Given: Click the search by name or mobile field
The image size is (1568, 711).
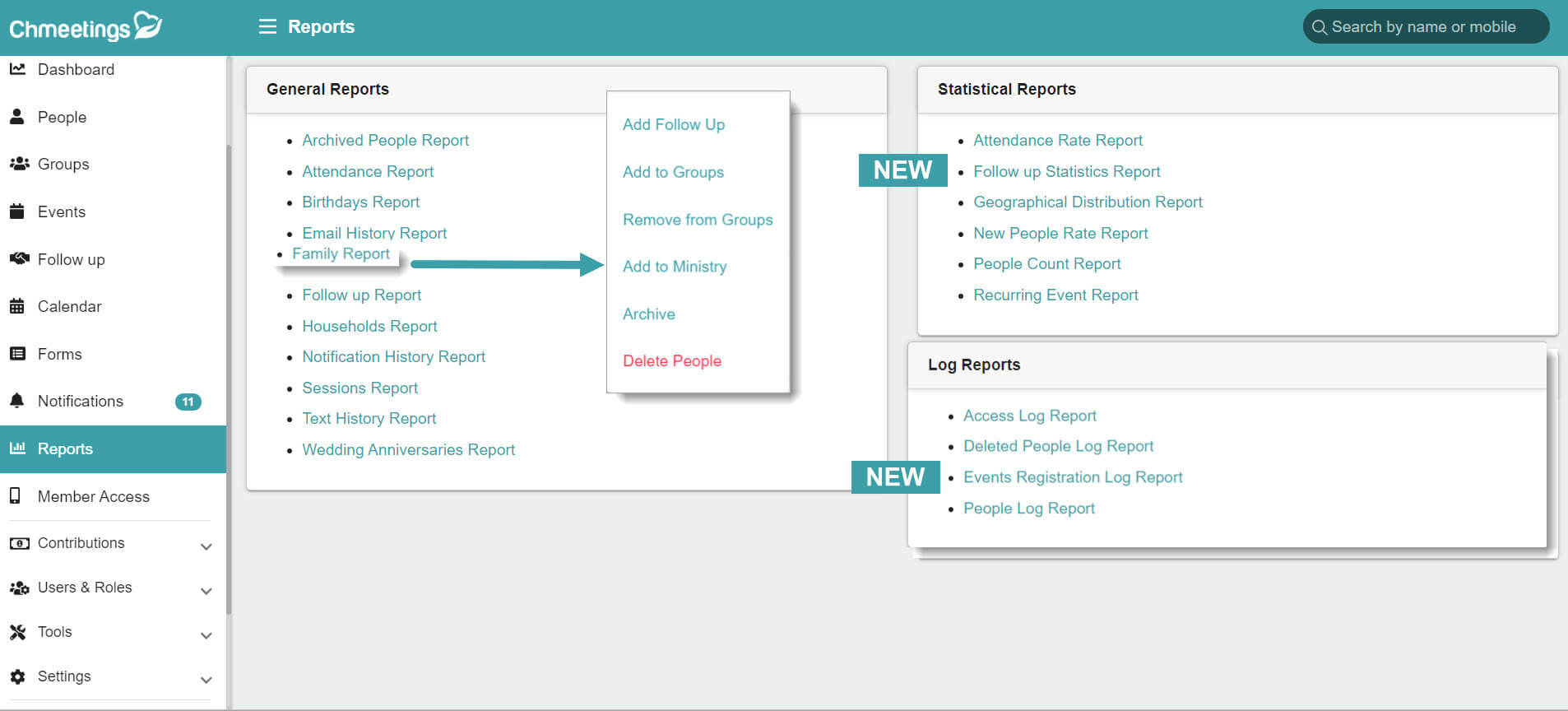Looking at the screenshot, I should (1426, 26).
